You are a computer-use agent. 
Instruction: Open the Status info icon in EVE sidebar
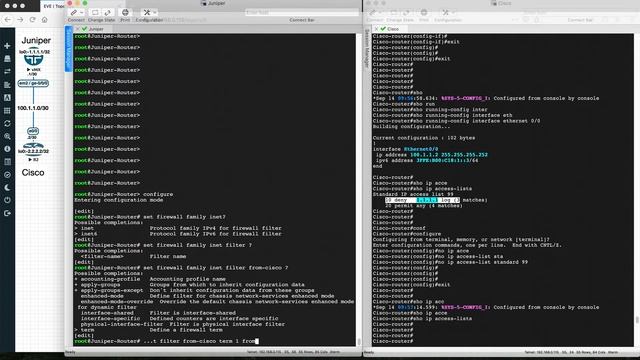[7, 149]
